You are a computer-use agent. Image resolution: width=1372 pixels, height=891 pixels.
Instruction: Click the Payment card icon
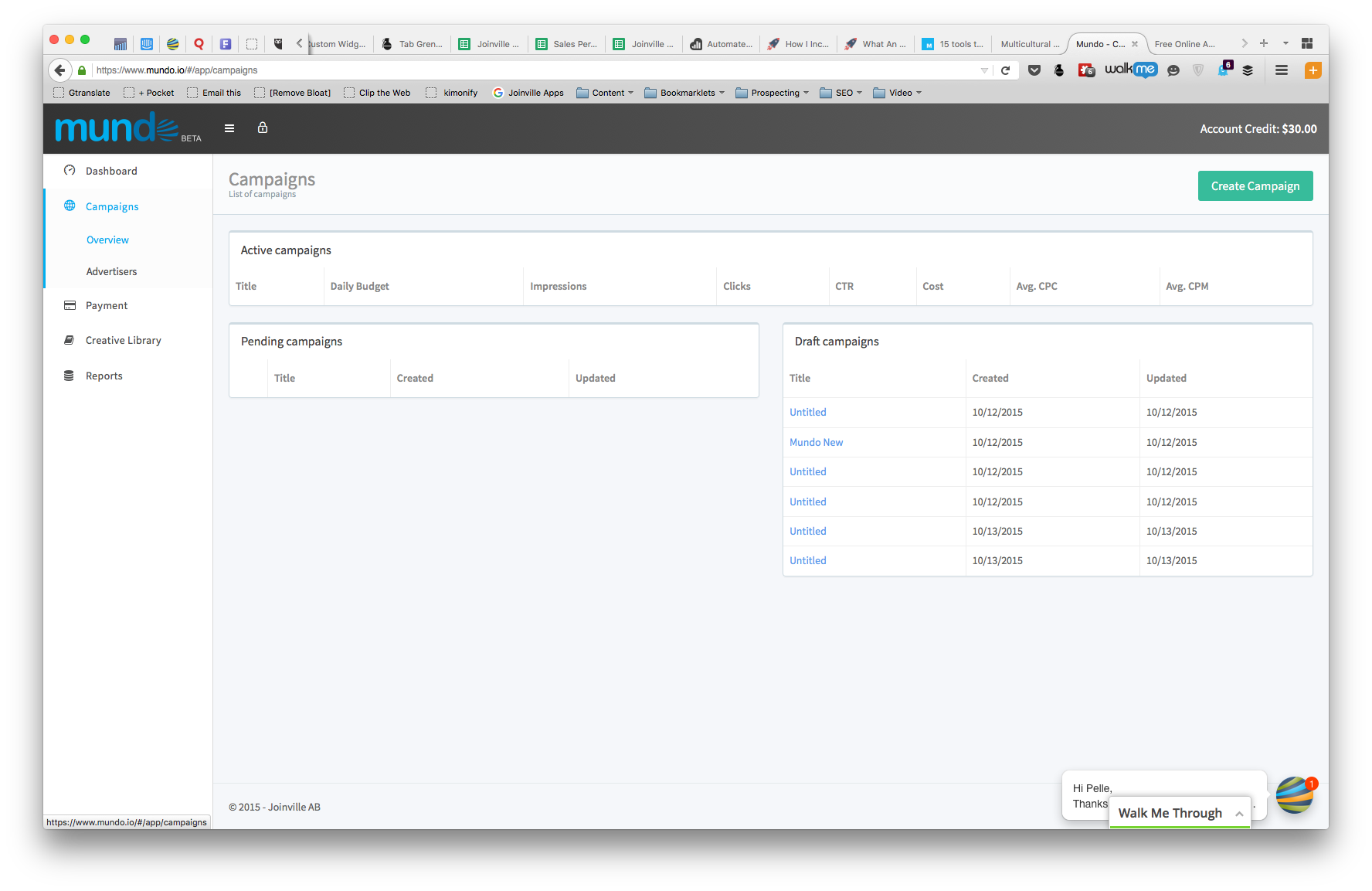tap(70, 305)
